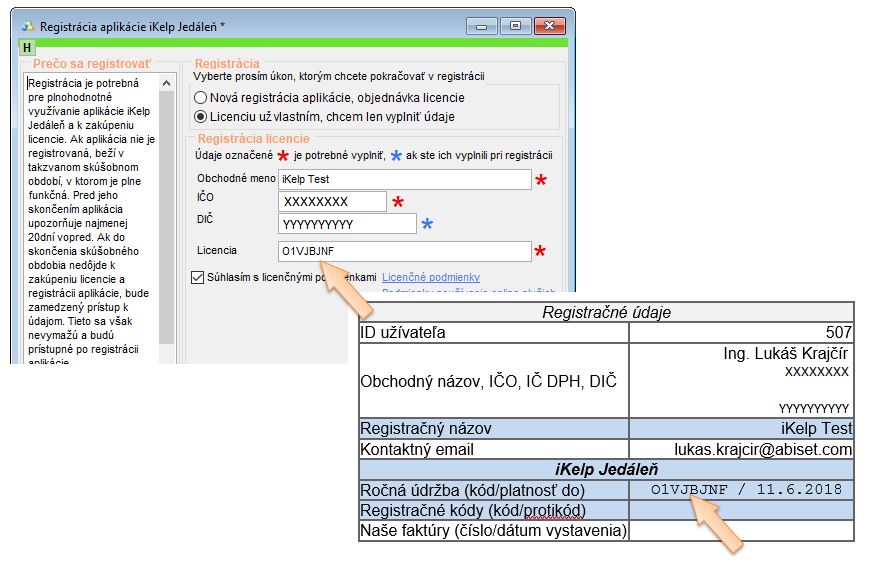Click the lukas.krajcir@abiset.com email cell
This screenshot has width=870, height=564.
click(741, 450)
